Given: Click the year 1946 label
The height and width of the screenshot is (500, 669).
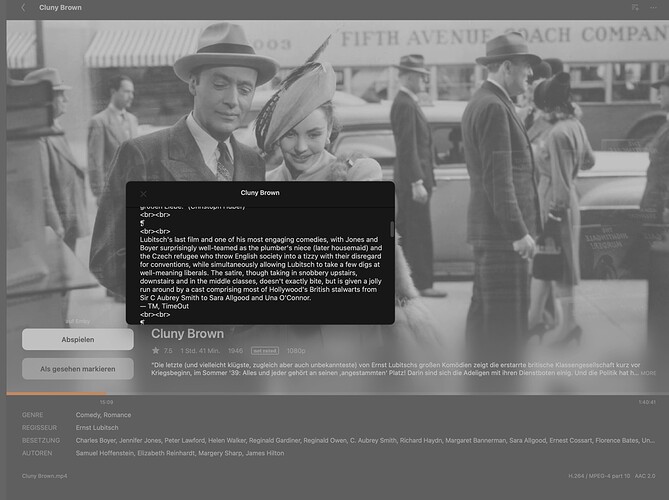Looking at the screenshot, I should (x=235, y=351).
